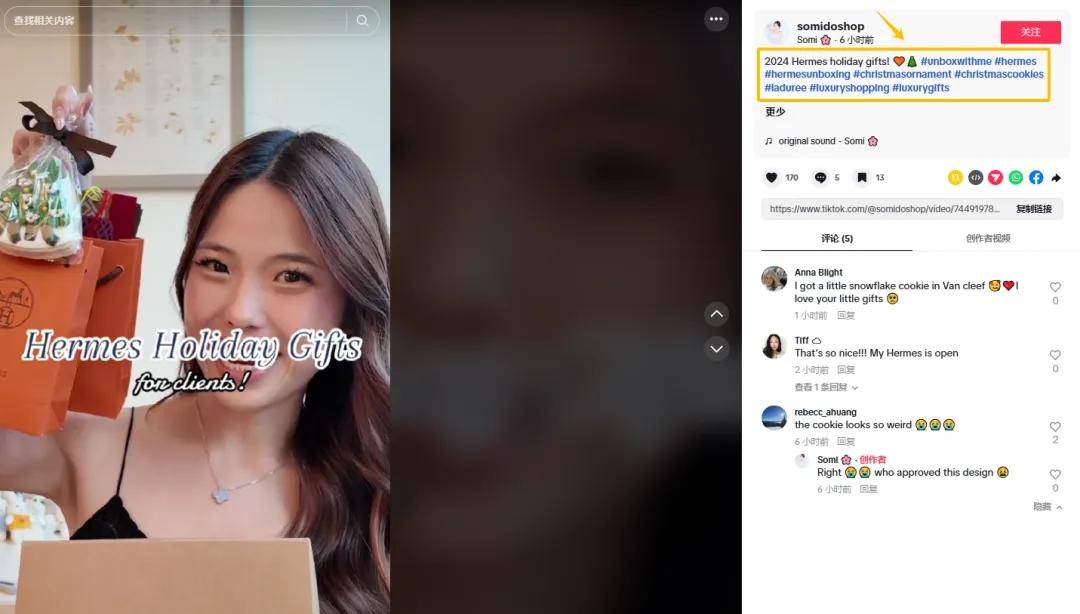
Task: Expand the 1 reply under Tiff's comment
Action: (x=826, y=387)
